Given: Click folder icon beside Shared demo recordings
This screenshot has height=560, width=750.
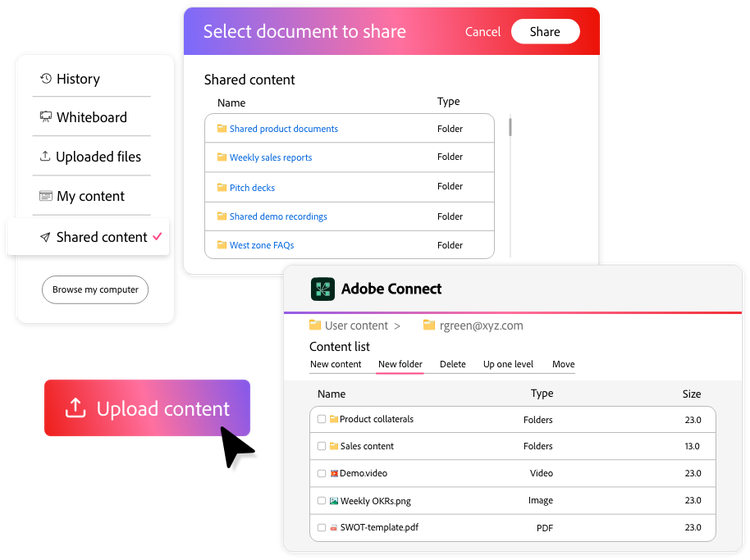Looking at the screenshot, I should pos(221,216).
